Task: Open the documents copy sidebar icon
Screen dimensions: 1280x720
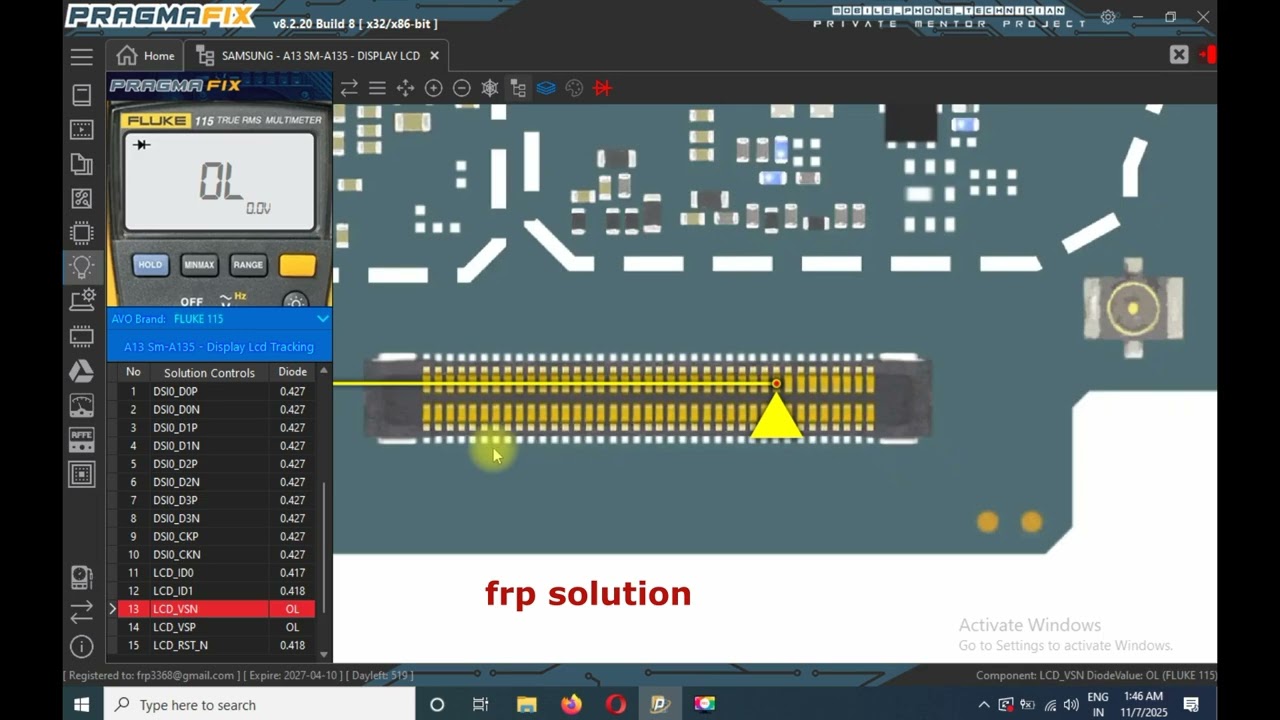Action: tap(82, 164)
